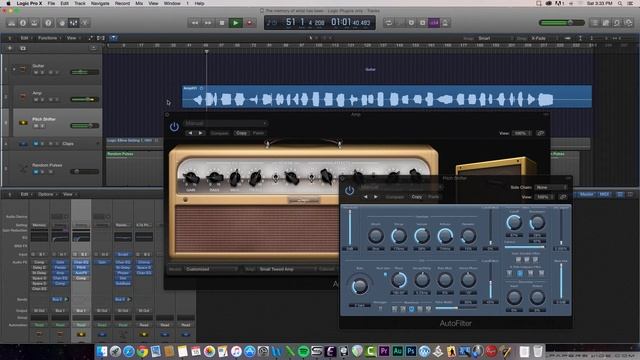Image resolution: width=640 pixels, height=360 pixels.
Task: Open Quick Help in the control bar
Action: click(x=48, y=23)
